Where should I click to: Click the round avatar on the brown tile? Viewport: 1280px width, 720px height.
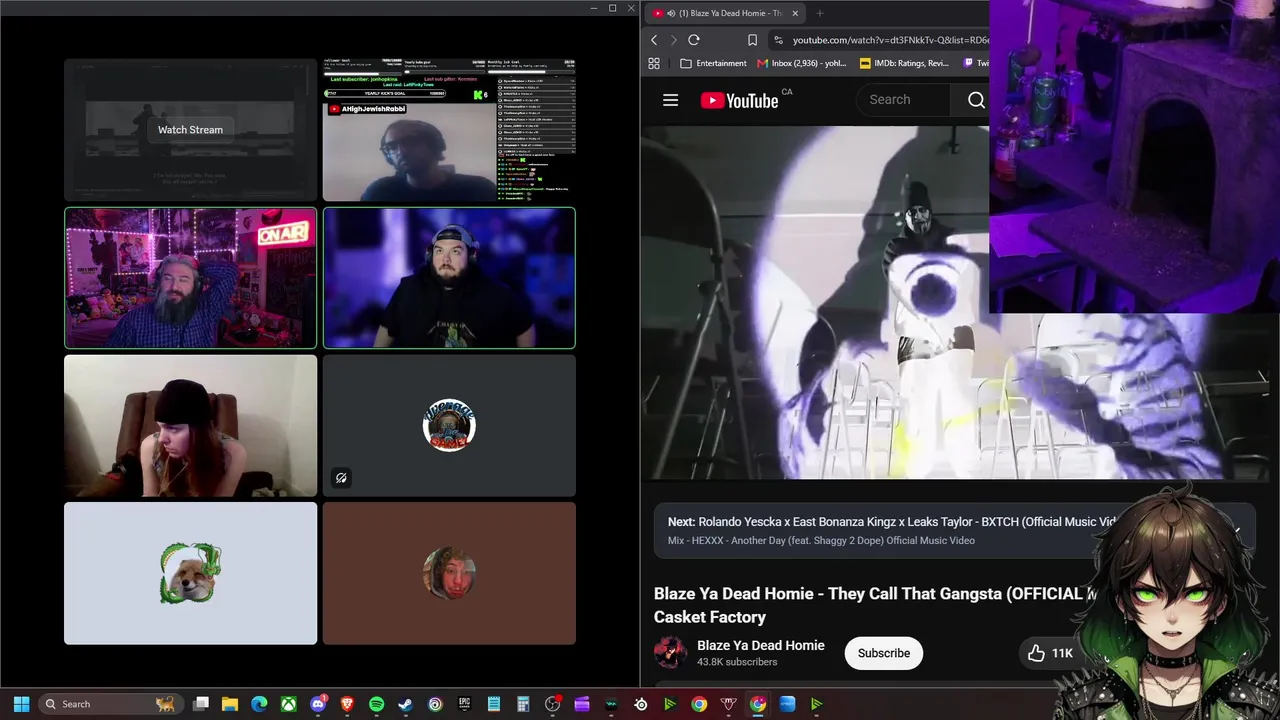[449, 573]
